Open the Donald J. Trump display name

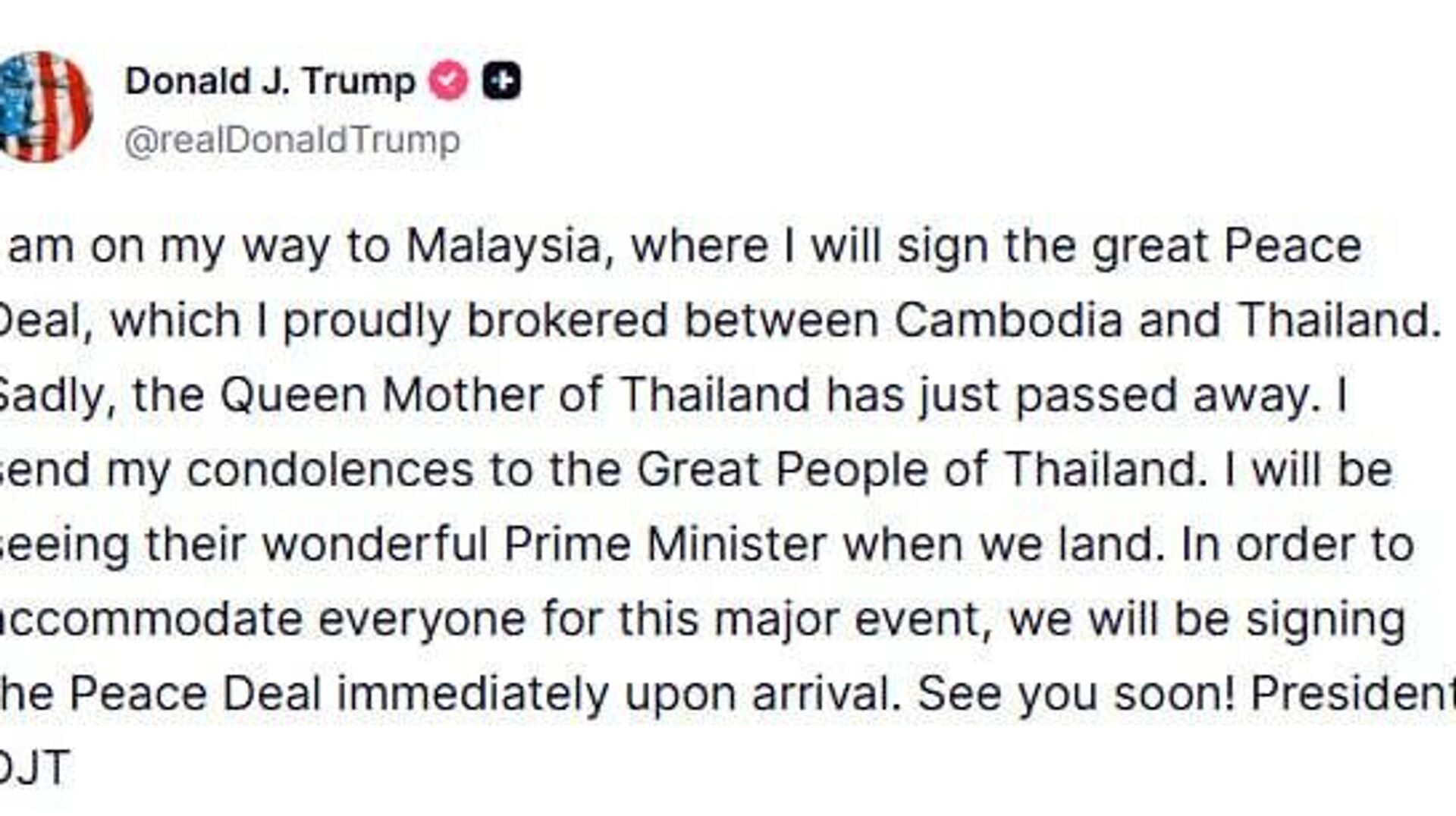[270, 80]
